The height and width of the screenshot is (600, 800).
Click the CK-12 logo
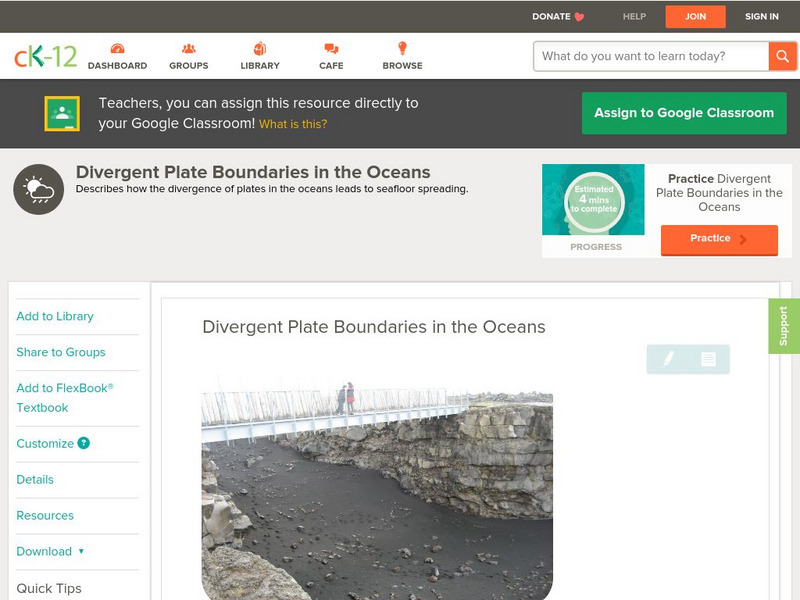pos(46,56)
